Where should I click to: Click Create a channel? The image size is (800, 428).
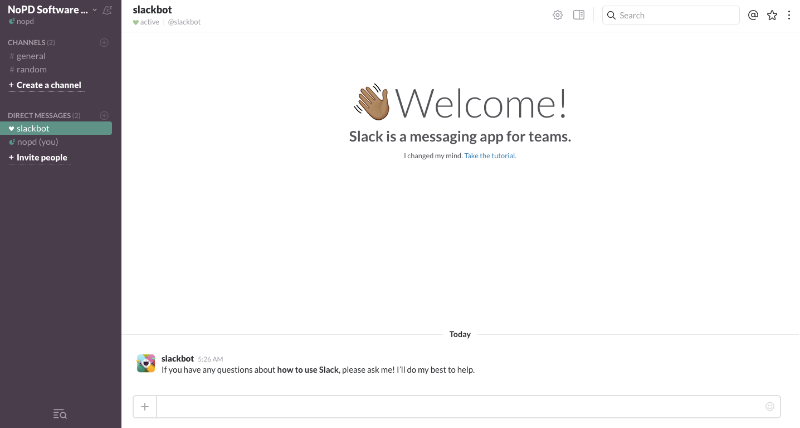[x=45, y=85]
